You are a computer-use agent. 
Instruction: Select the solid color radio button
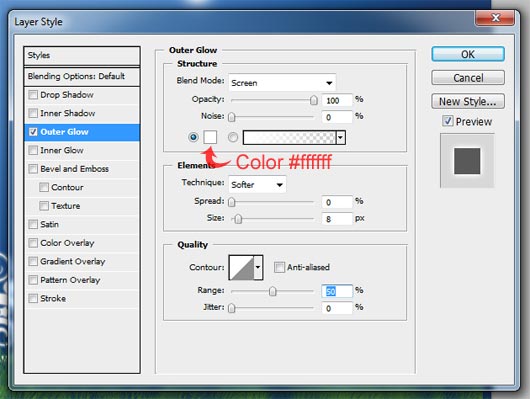(x=193, y=137)
